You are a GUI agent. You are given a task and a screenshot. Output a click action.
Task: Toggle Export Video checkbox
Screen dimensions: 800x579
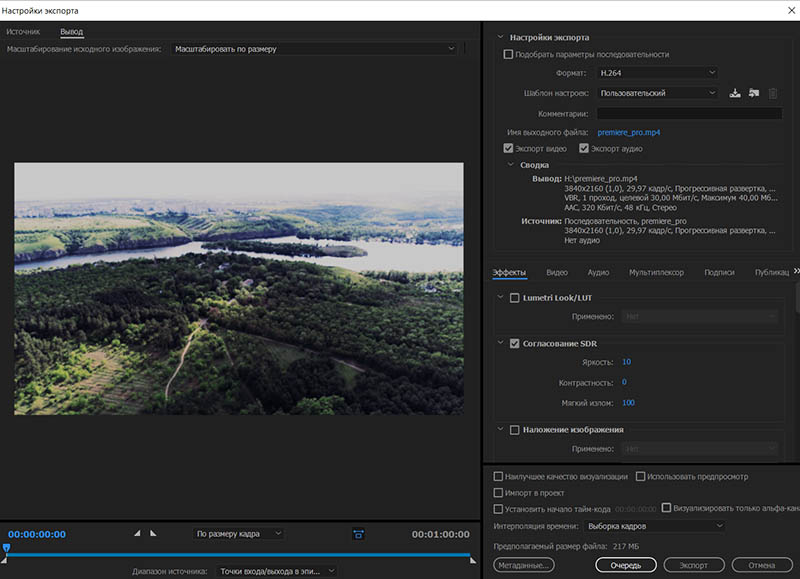coord(508,148)
